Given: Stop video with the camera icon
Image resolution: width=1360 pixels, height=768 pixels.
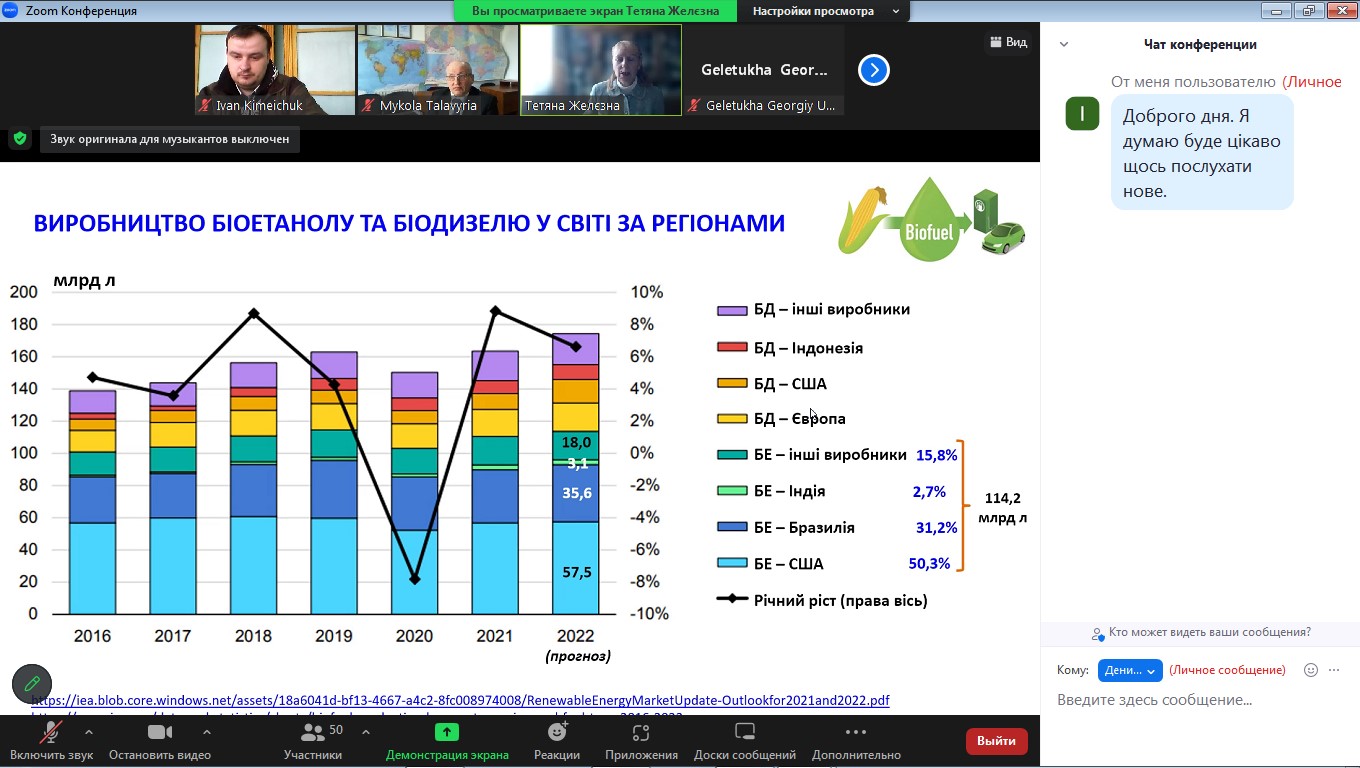Looking at the screenshot, I should [160, 733].
